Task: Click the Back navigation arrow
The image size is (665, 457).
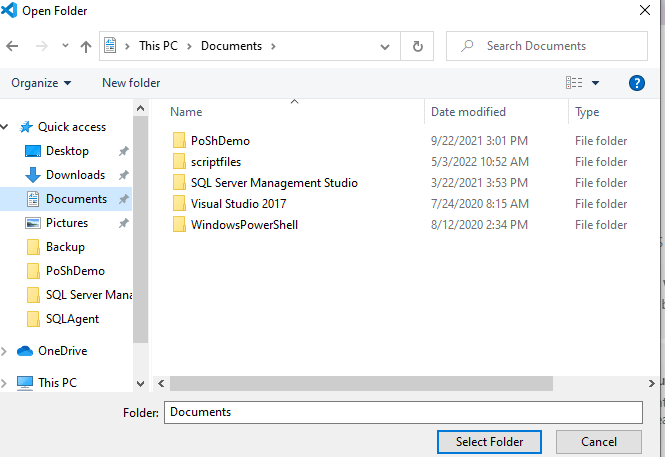Action: (x=13, y=46)
